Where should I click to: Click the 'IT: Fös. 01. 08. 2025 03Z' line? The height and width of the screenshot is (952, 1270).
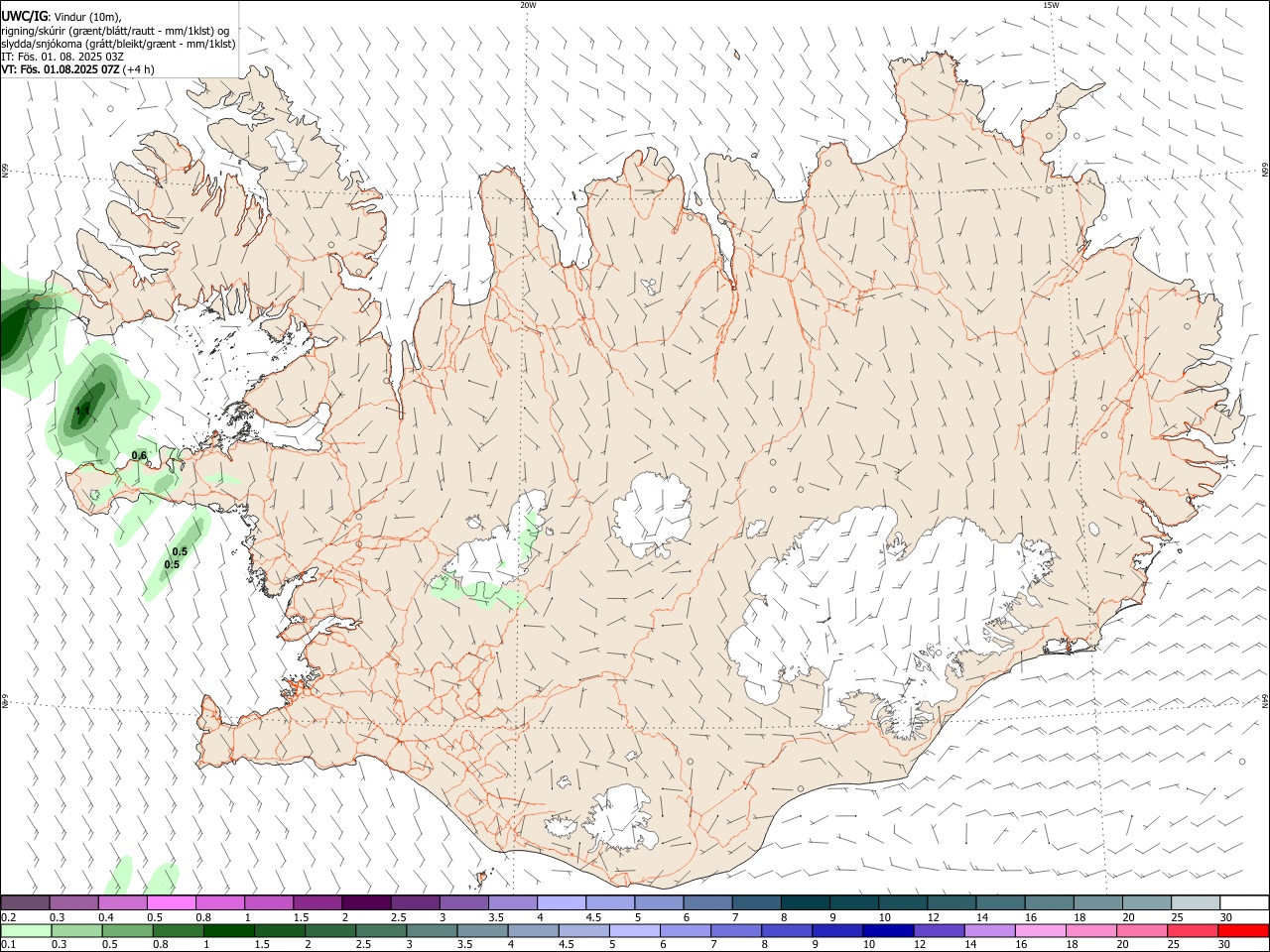tap(63, 57)
